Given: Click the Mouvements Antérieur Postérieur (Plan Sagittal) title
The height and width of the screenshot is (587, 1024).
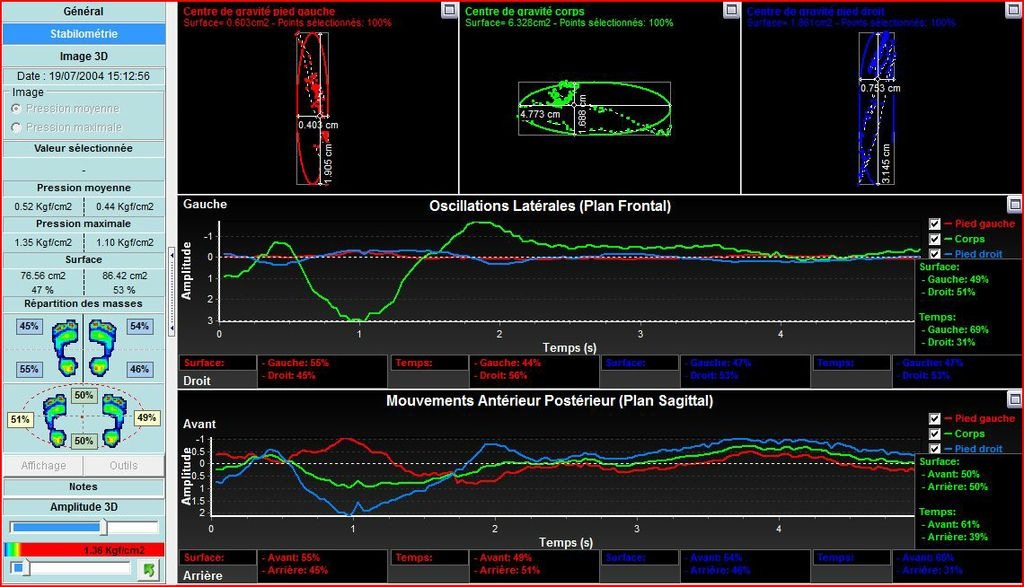Looking at the screenshot, I should click(549, 401).
